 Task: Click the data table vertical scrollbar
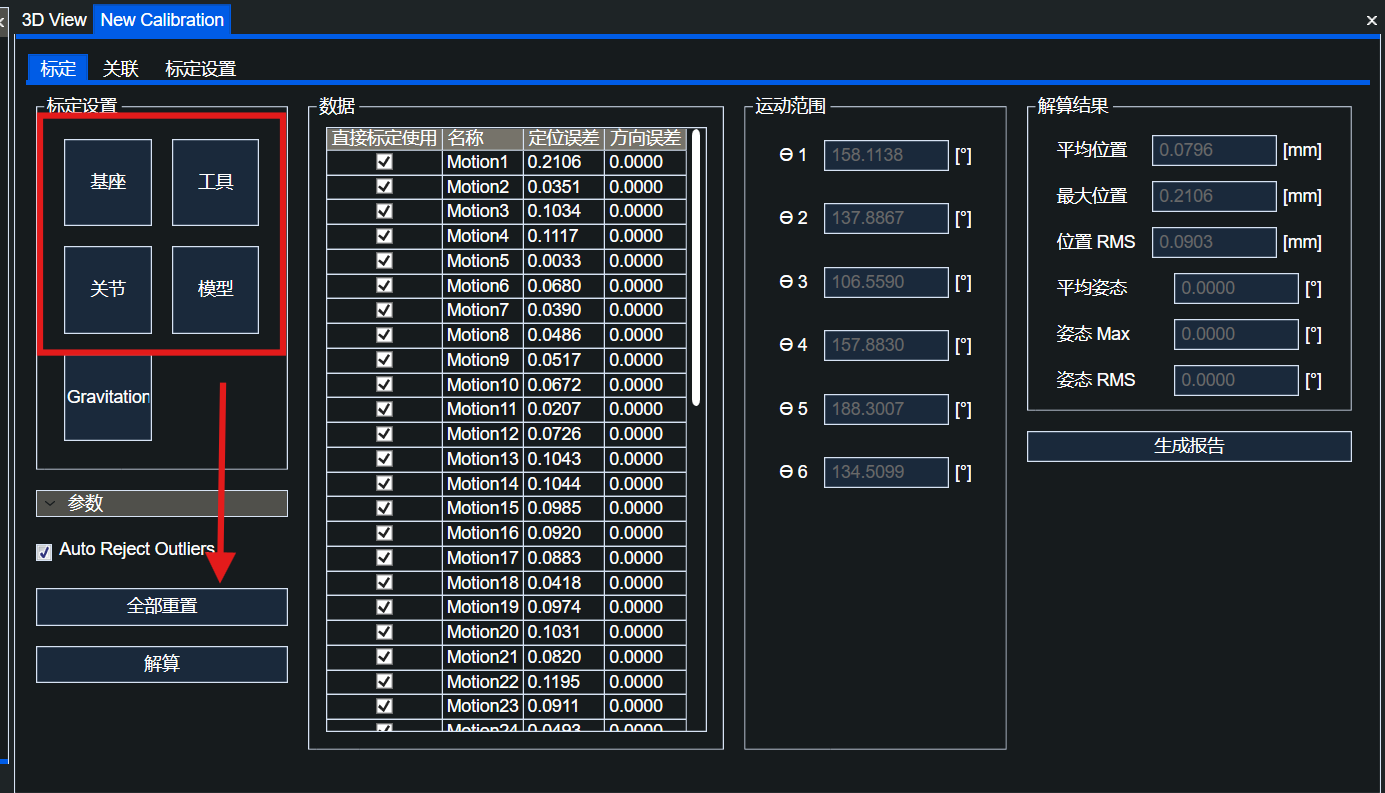point(696,268)
